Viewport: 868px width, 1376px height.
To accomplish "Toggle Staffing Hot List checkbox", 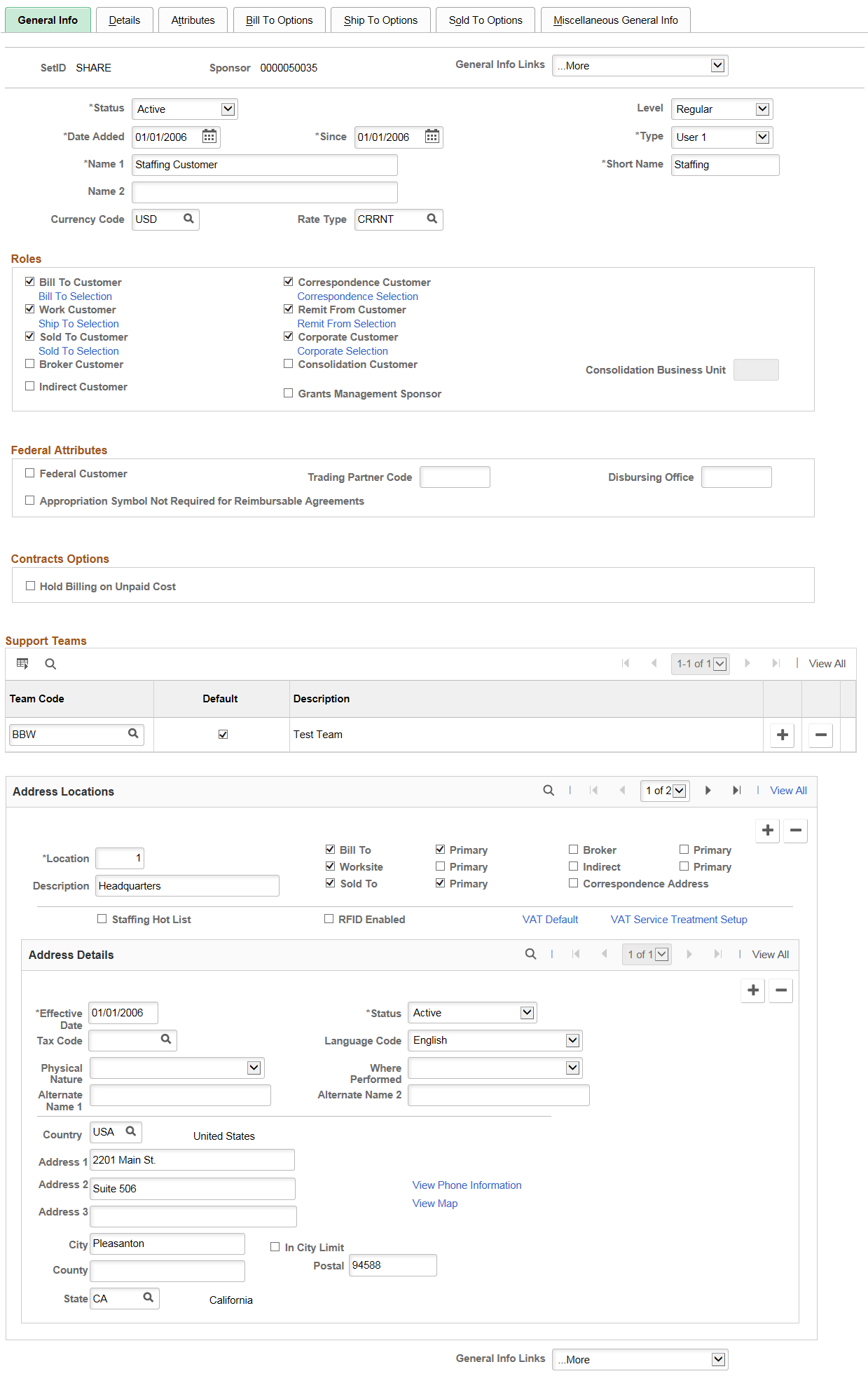I will click(x=102, y=919).
